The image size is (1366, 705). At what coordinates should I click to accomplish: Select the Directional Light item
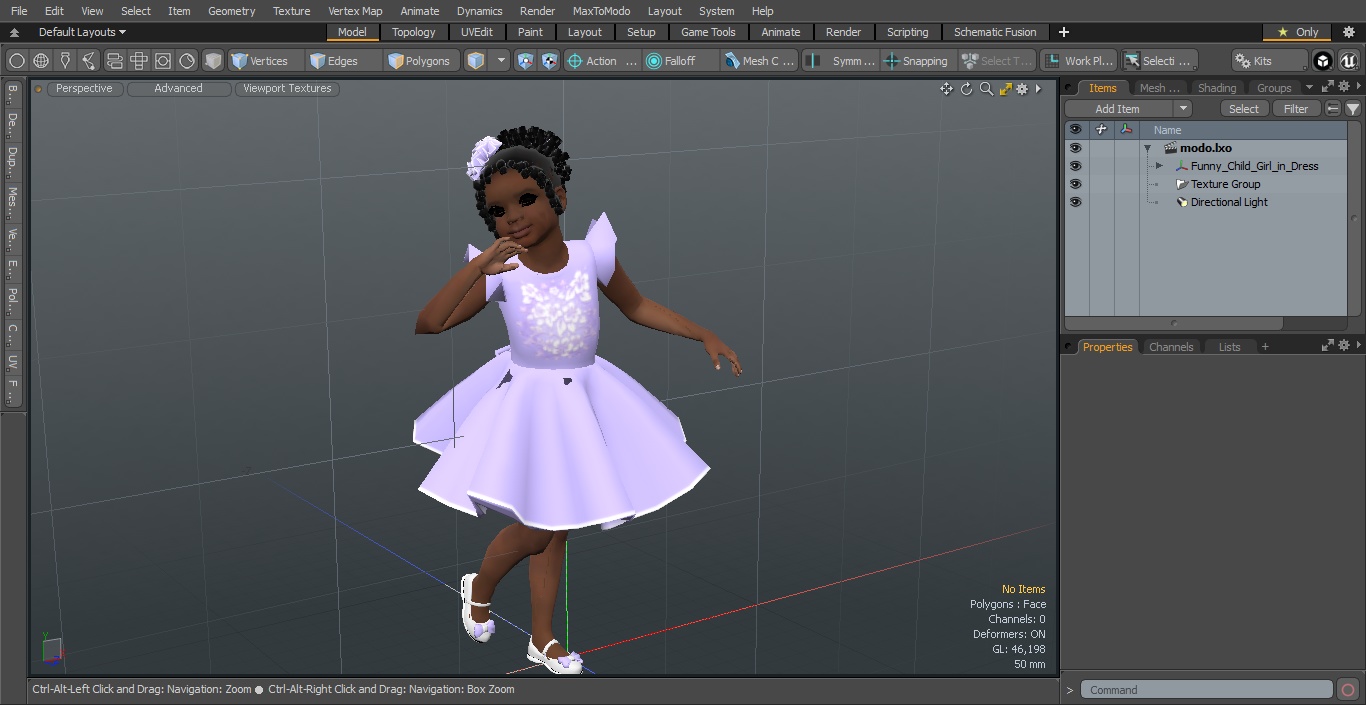coord(1229,202)
